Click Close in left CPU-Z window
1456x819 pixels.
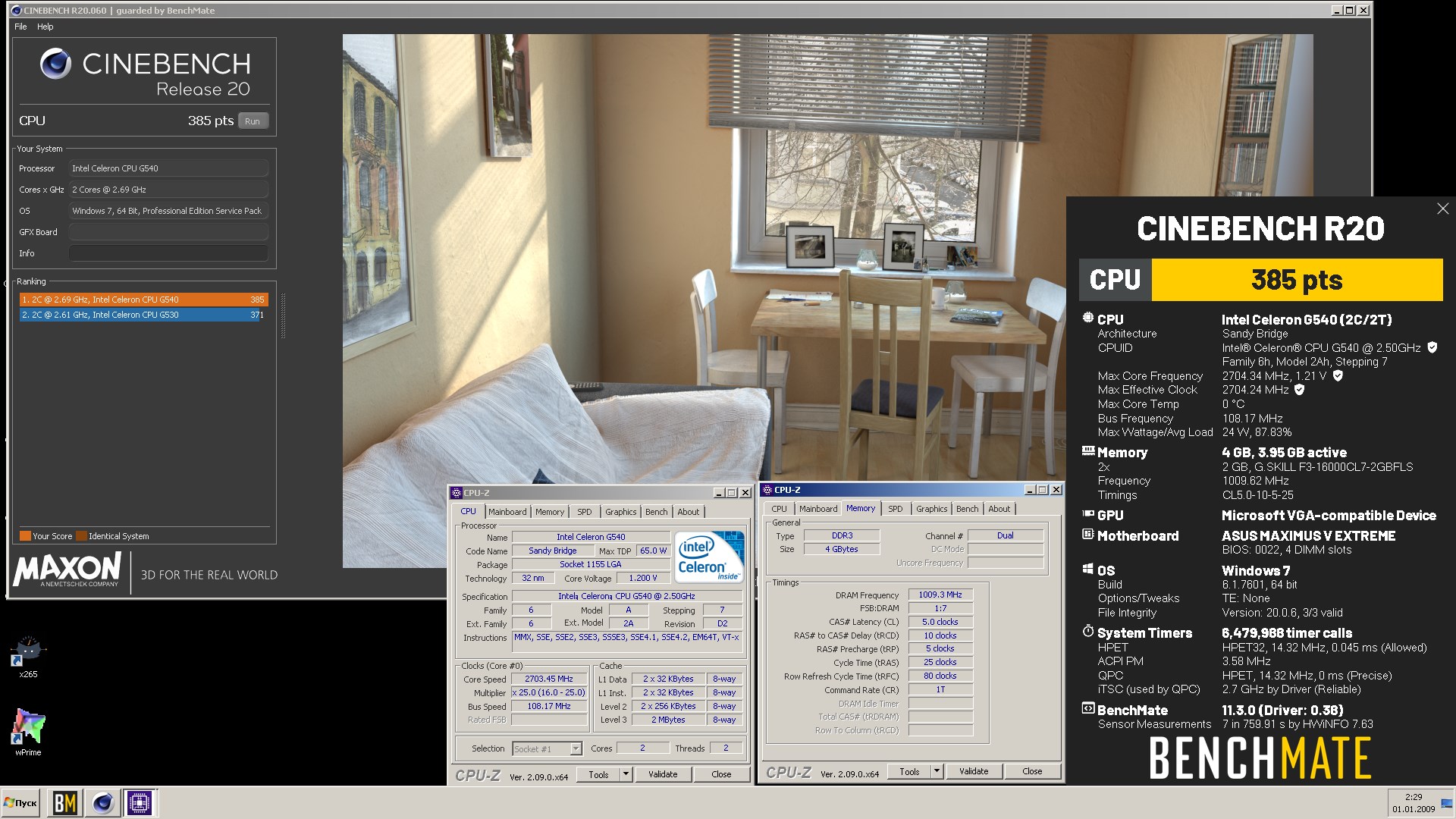coord(721,774)
